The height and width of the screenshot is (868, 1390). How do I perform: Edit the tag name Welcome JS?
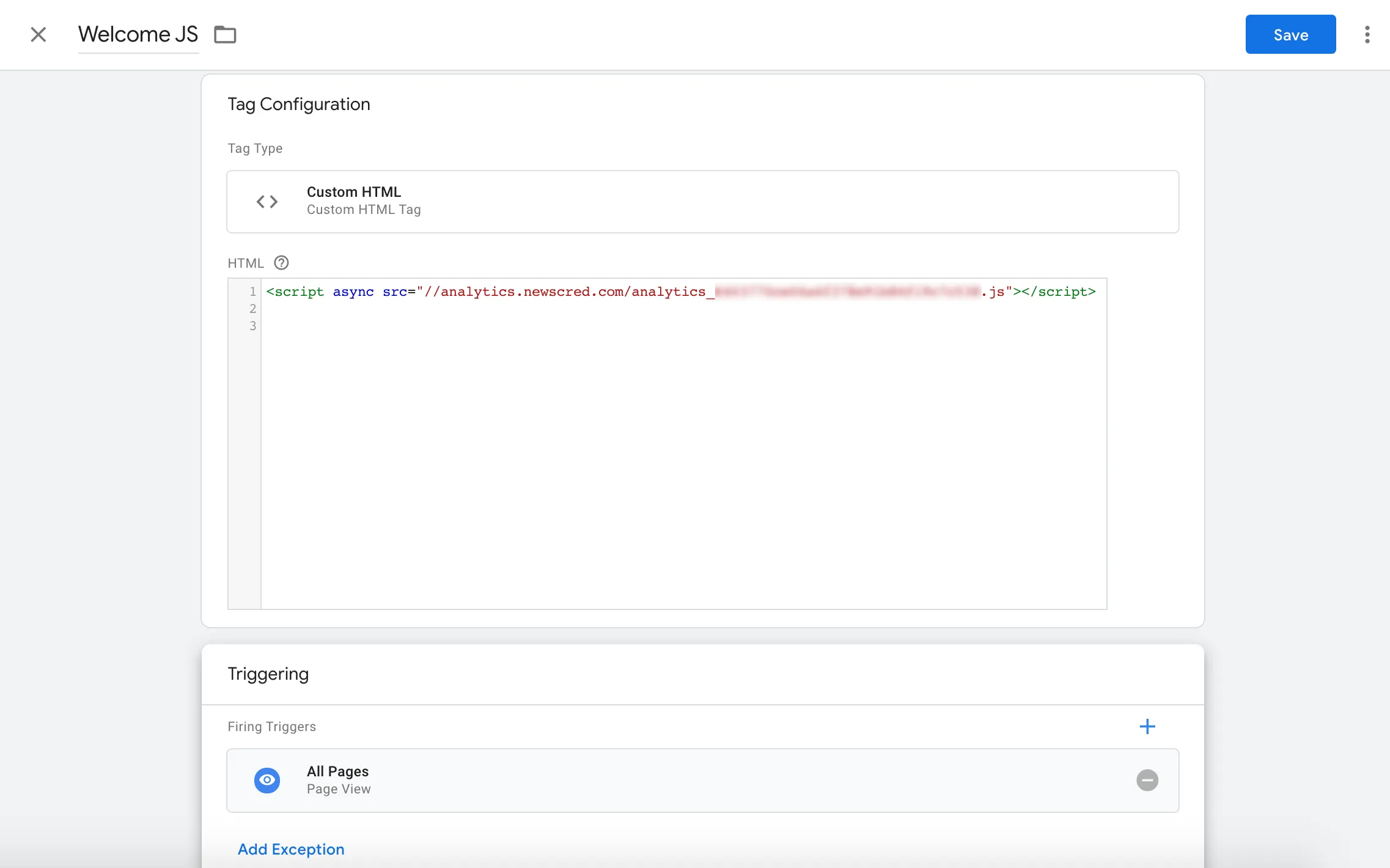[138, 34]
